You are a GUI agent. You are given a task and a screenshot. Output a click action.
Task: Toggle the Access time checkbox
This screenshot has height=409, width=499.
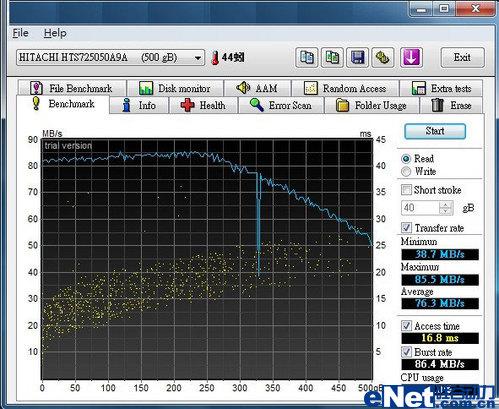[406, 325]
